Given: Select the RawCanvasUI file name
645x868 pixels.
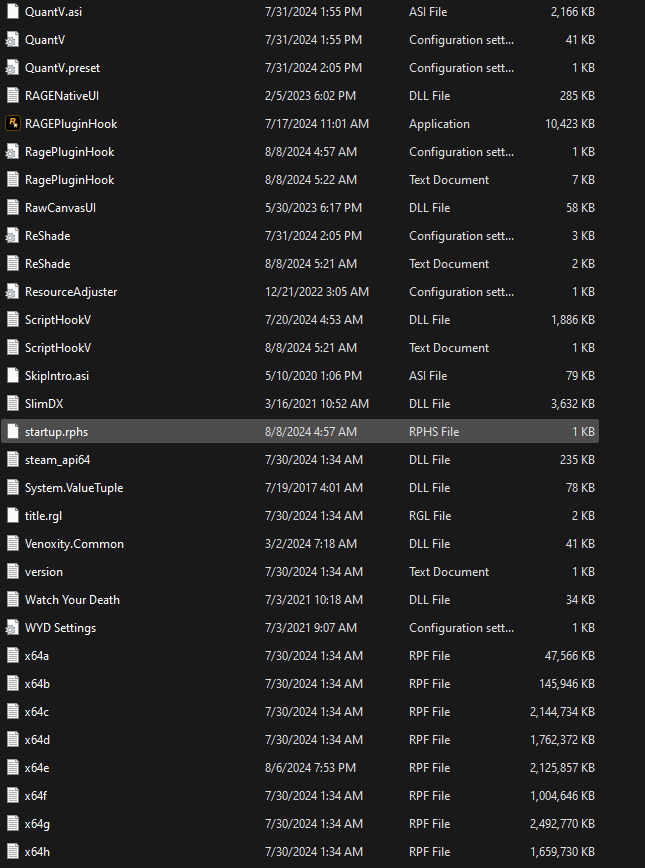Looking at the screenshot, I should pyautogui.click(x=60, y=208).
